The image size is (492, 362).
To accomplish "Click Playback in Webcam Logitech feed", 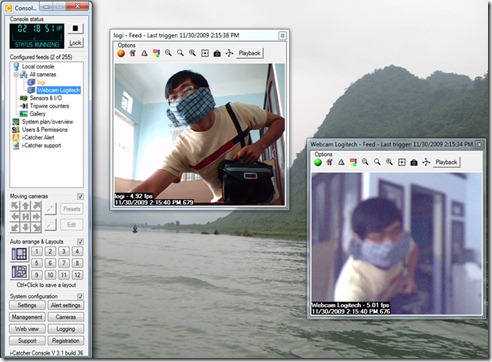I will [446, 162].
